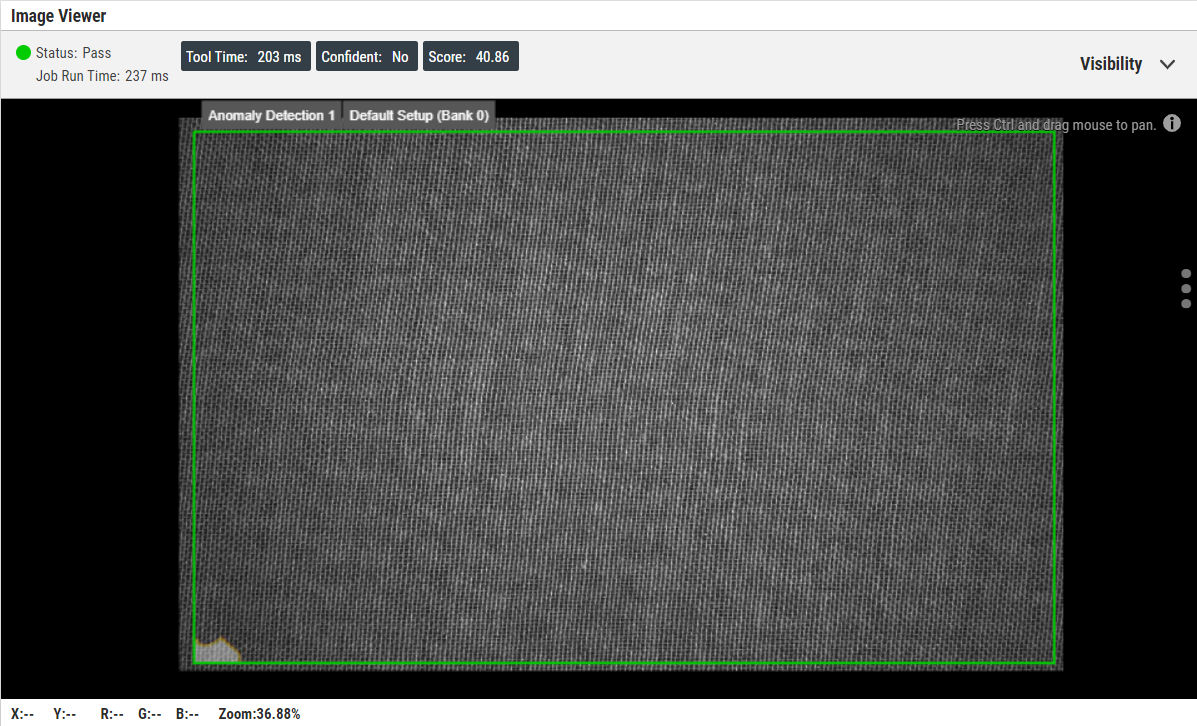This screenshot has width=1197, height=726.
Task: Click the Image Viewer title
Action: click(58, 16)
